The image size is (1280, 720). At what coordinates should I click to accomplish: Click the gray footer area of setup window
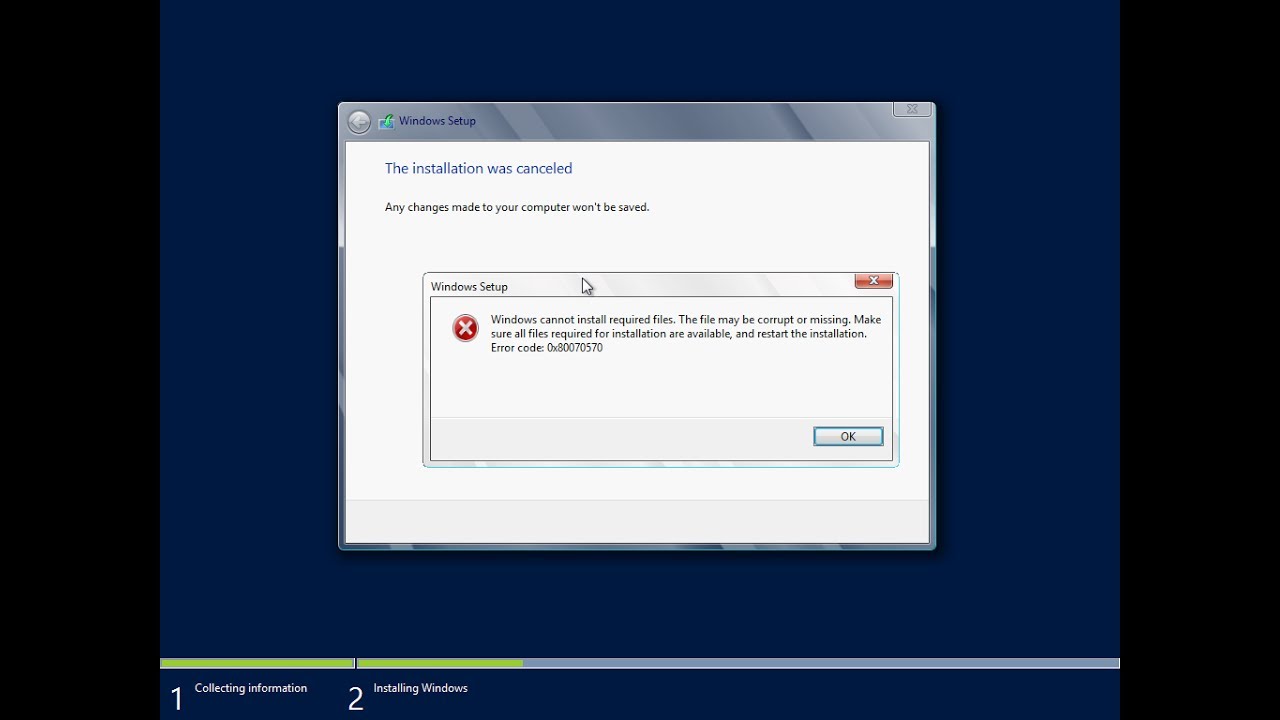pos(637,521)
